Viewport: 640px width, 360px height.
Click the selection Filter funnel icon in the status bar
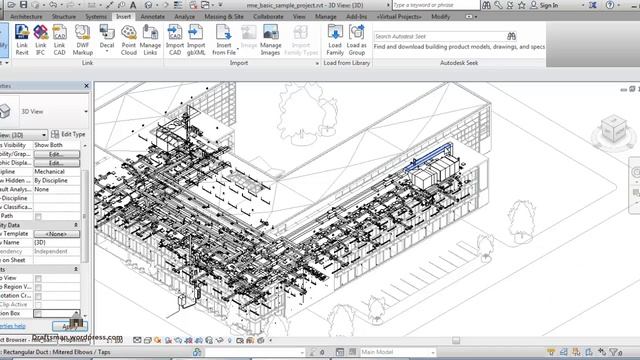[614, 352]
